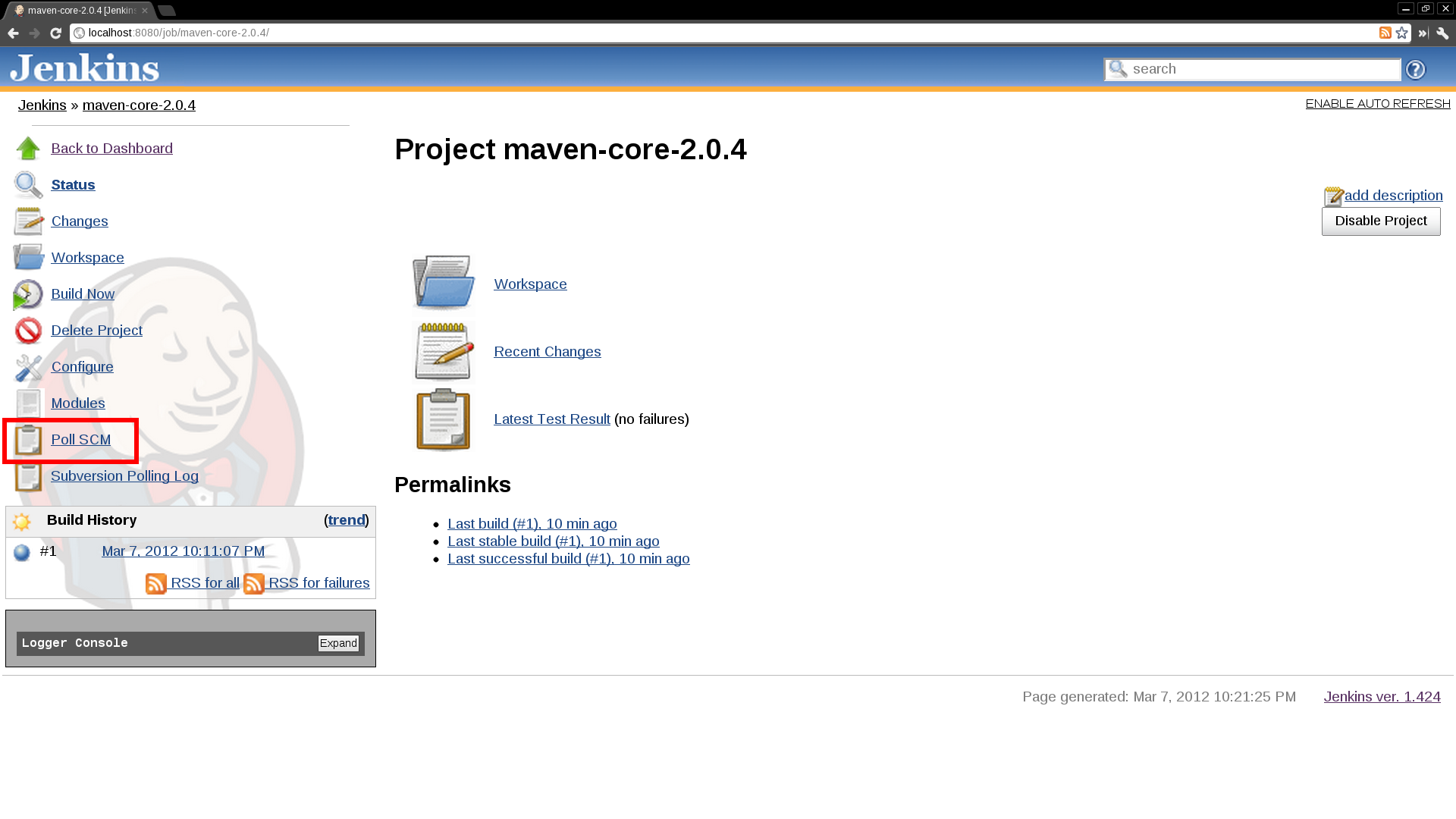Click the Back to Dashboard green arrow icon
This screenshot has height=819, width=1456.
[x=28, y=149]
